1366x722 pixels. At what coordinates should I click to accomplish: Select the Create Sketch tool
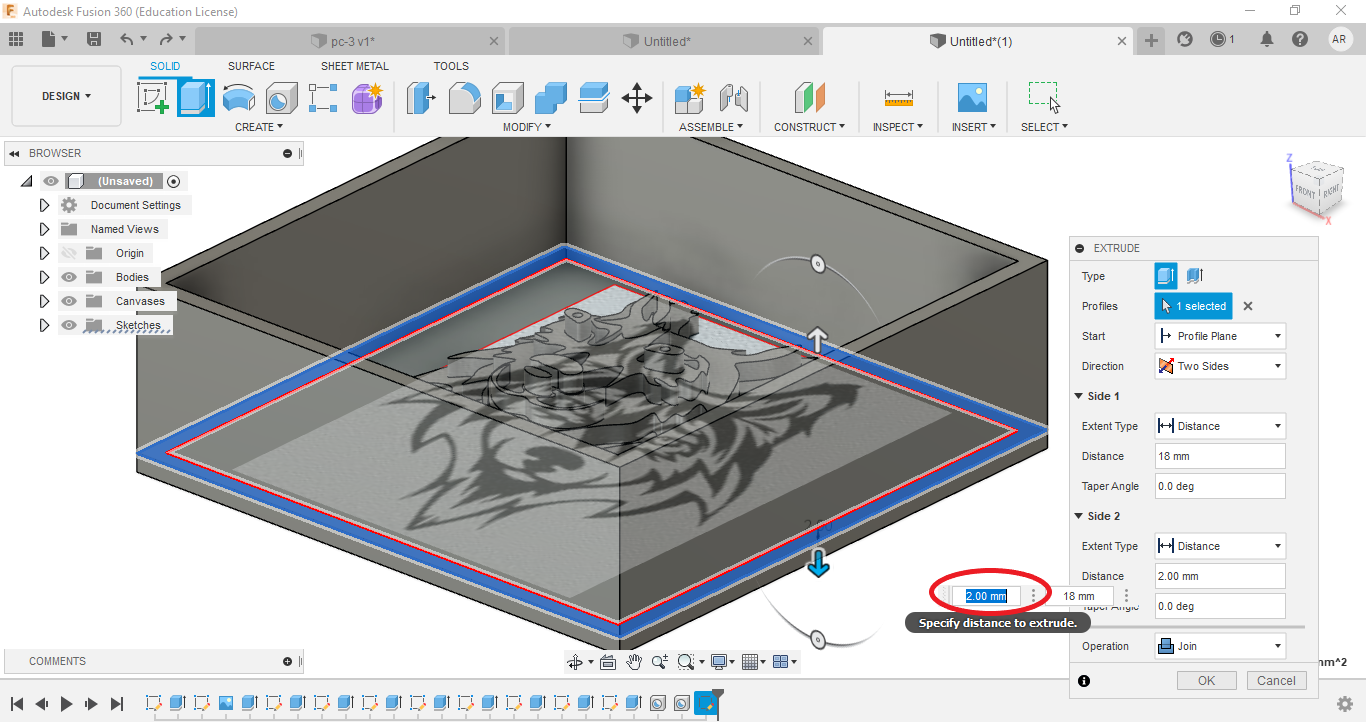pos(152,98)
